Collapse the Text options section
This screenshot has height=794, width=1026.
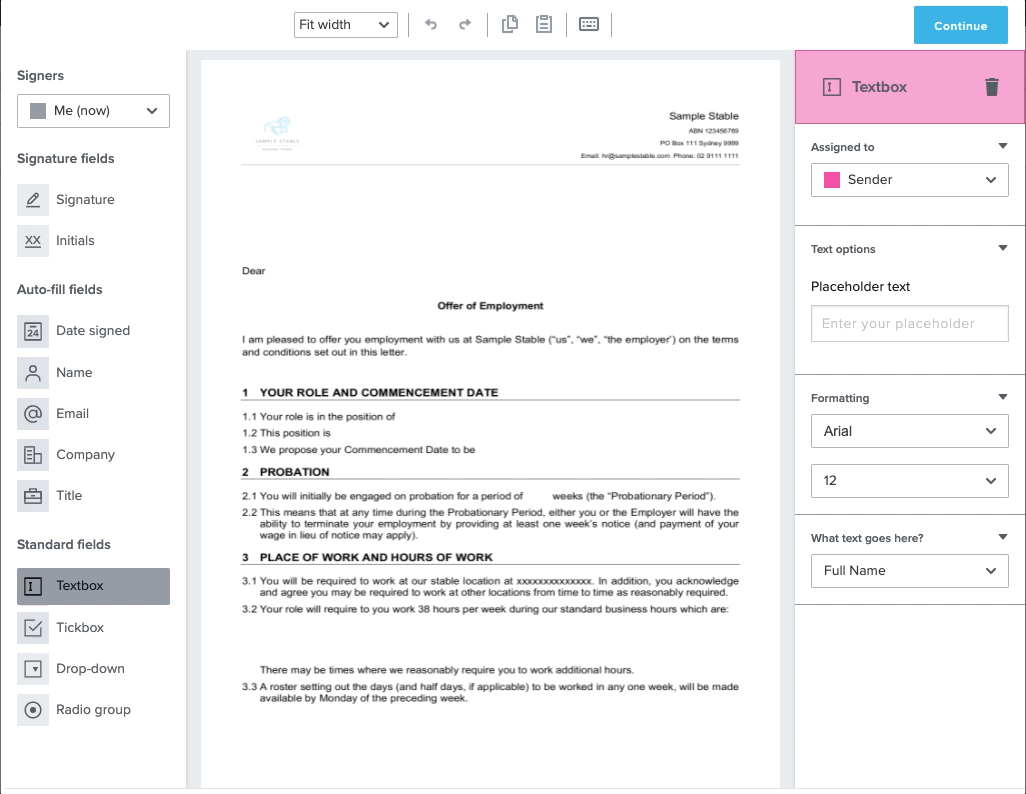pyautogui.click(x=1003, y=249)
